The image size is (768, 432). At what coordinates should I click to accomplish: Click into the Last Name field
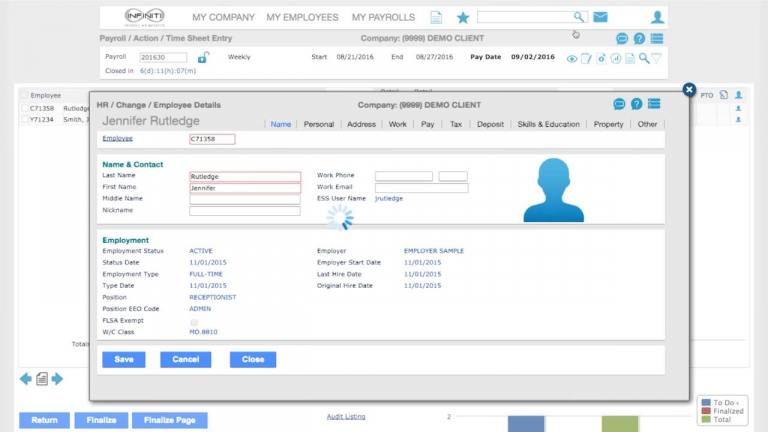245,176
